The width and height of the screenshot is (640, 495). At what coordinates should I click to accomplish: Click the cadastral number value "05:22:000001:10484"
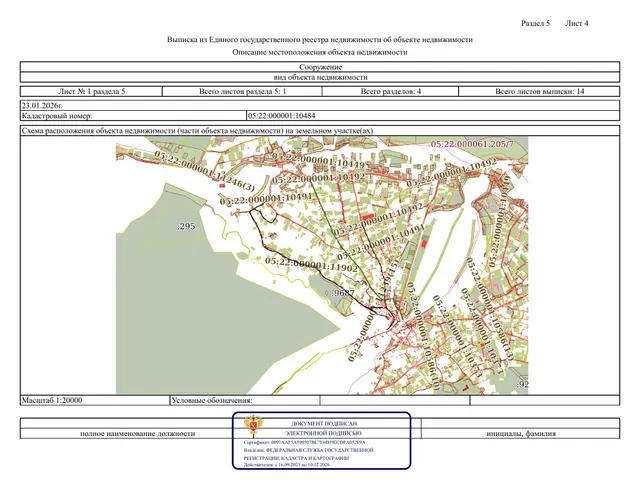click(282, 116)
